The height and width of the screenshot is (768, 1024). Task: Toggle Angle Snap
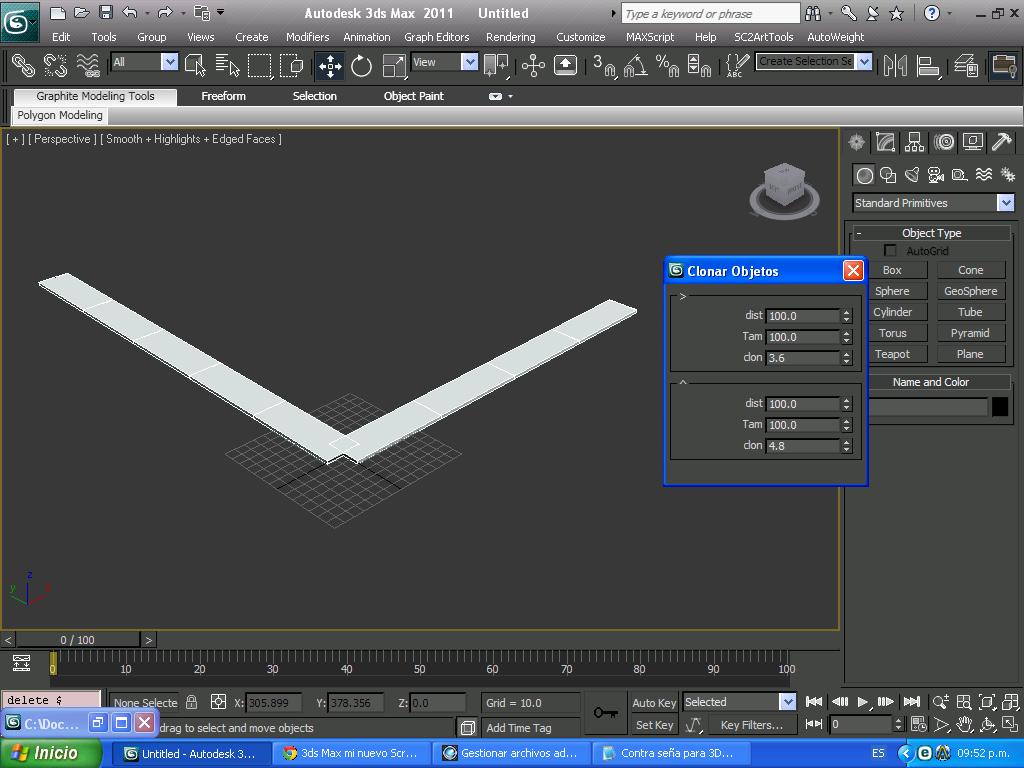point(635,65)
